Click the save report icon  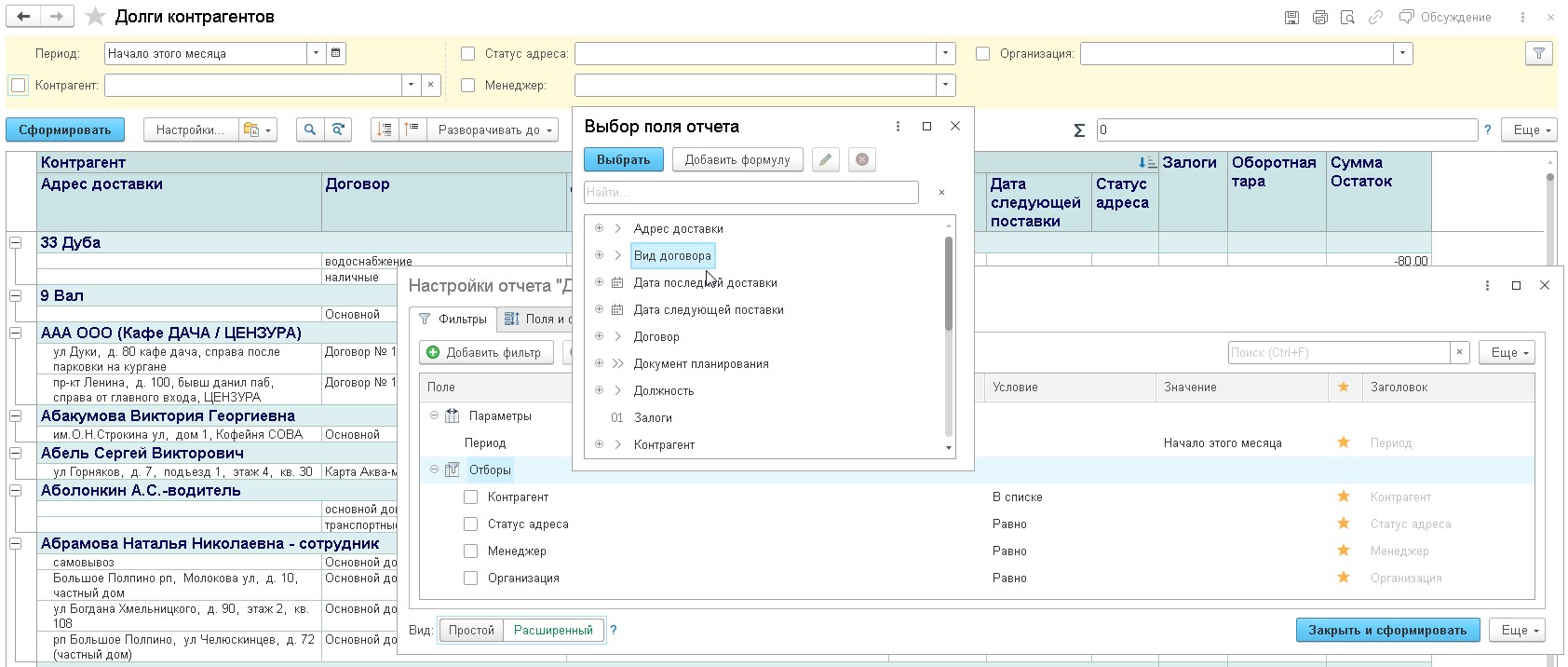[x=1291, y=18]
